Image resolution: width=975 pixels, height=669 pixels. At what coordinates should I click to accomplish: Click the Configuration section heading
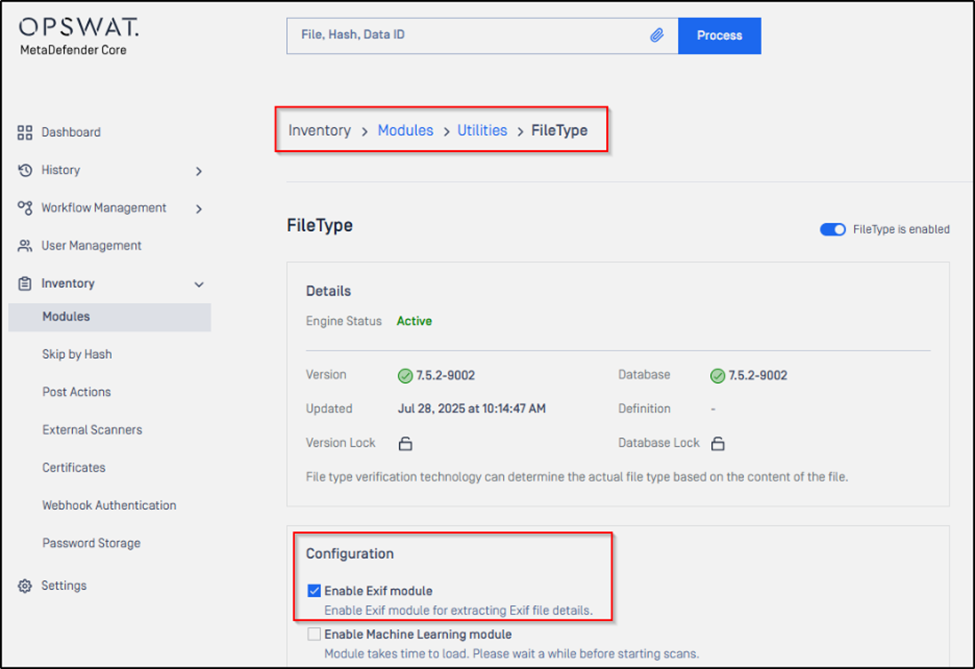coord(349,554)
